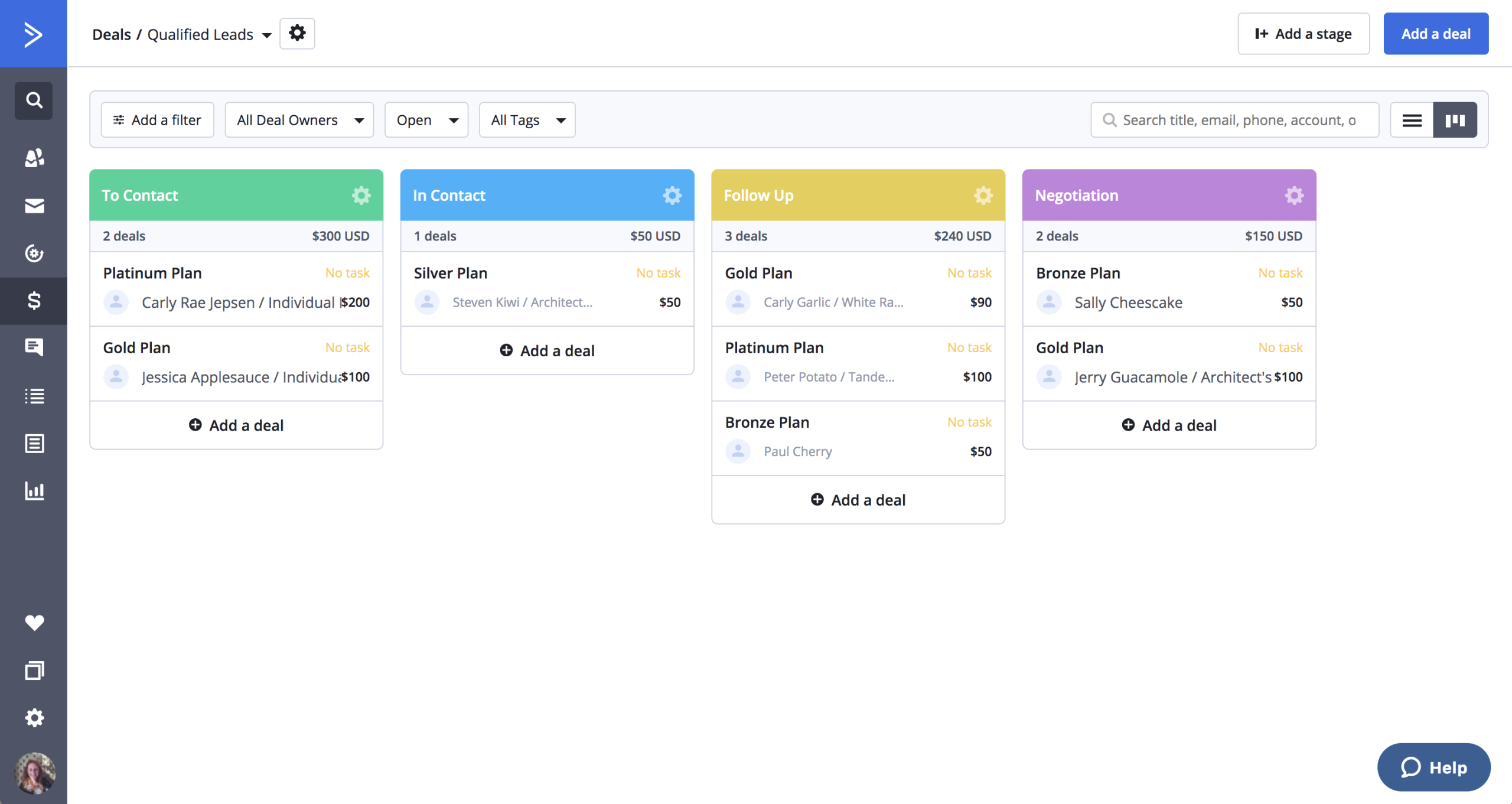Enable the kanban board view

point(1455,119)
